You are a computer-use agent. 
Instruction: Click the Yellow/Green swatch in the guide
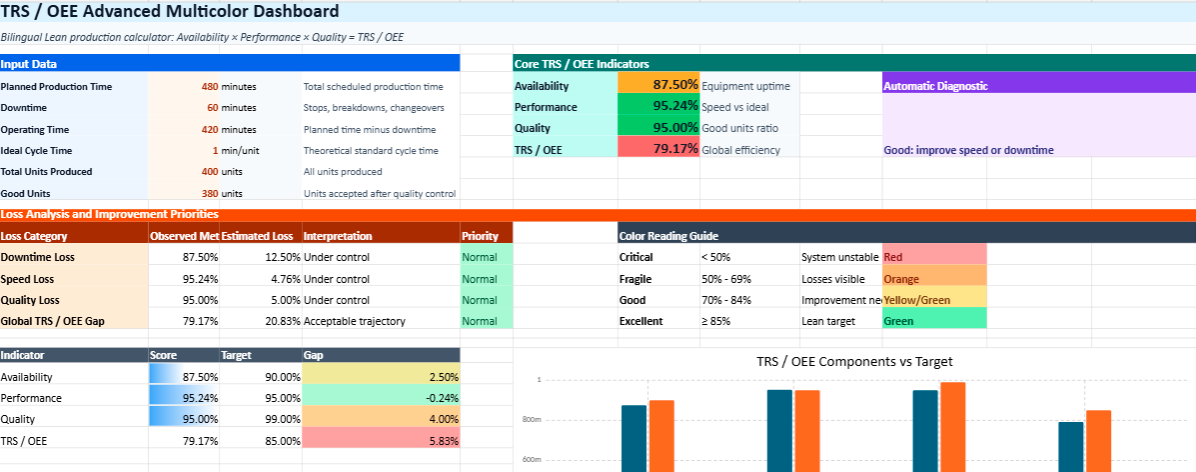coord(934,300)
